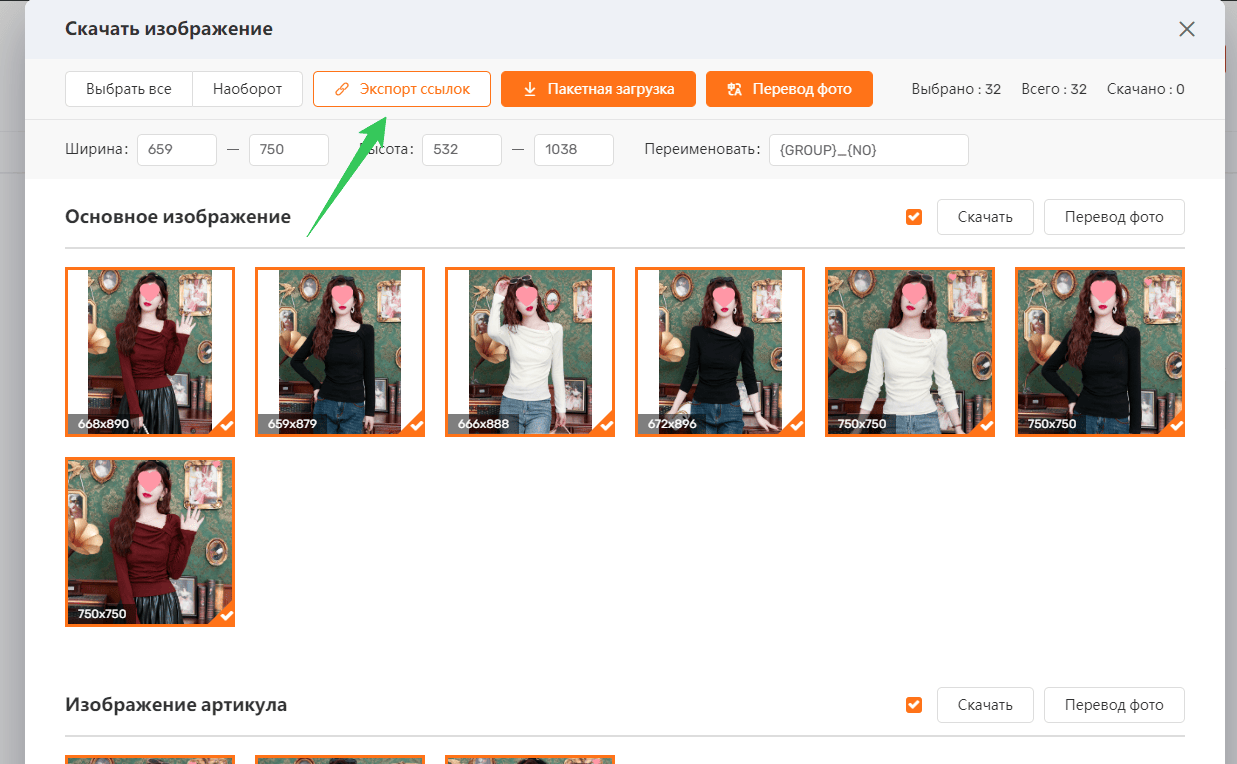Toggle checkmark on the 668x890 image
1237x764 pixels.
[x=227, y=426]
